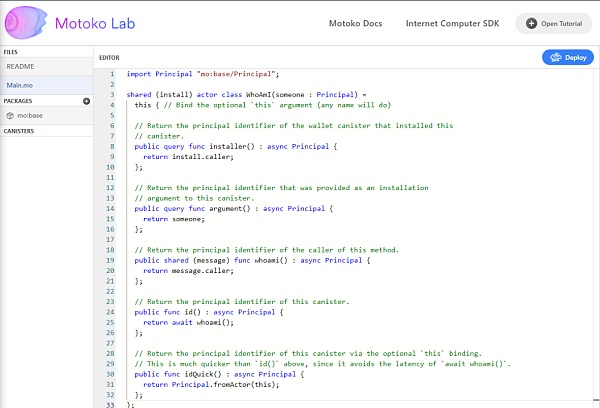Click the 'shared (install) actor class' line
The height and width of the screenshot is (408, 600).
coord(246,95)
